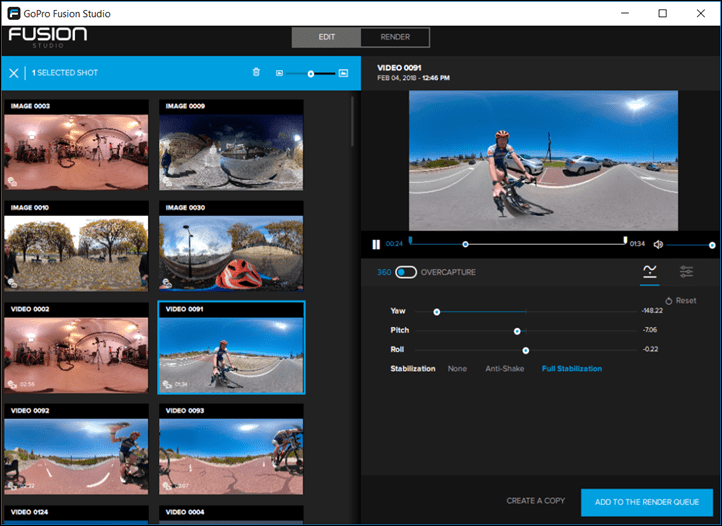Click Create a Copy
722x526 pixels.
click(536, 501)
